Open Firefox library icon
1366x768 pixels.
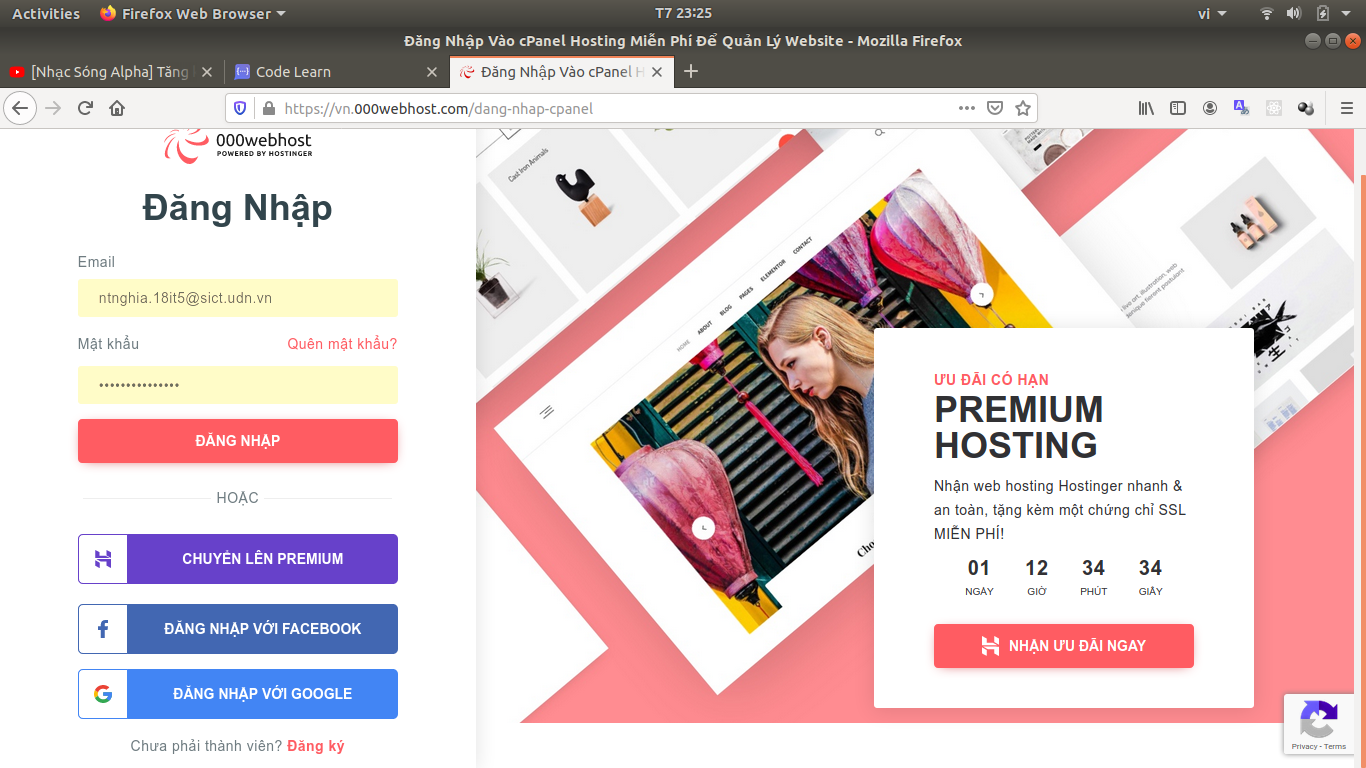(x=1146, y=108)
